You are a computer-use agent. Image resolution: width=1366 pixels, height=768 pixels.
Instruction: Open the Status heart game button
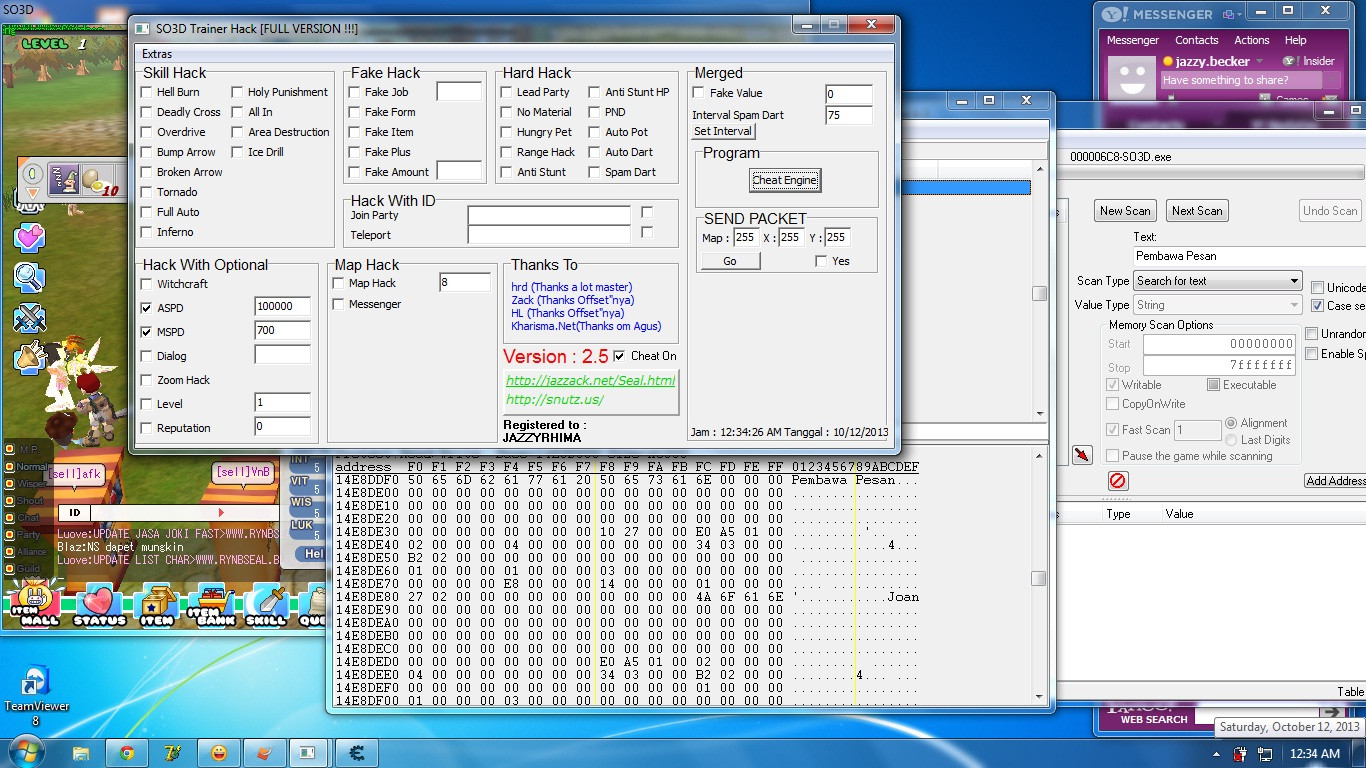(98, 604)
